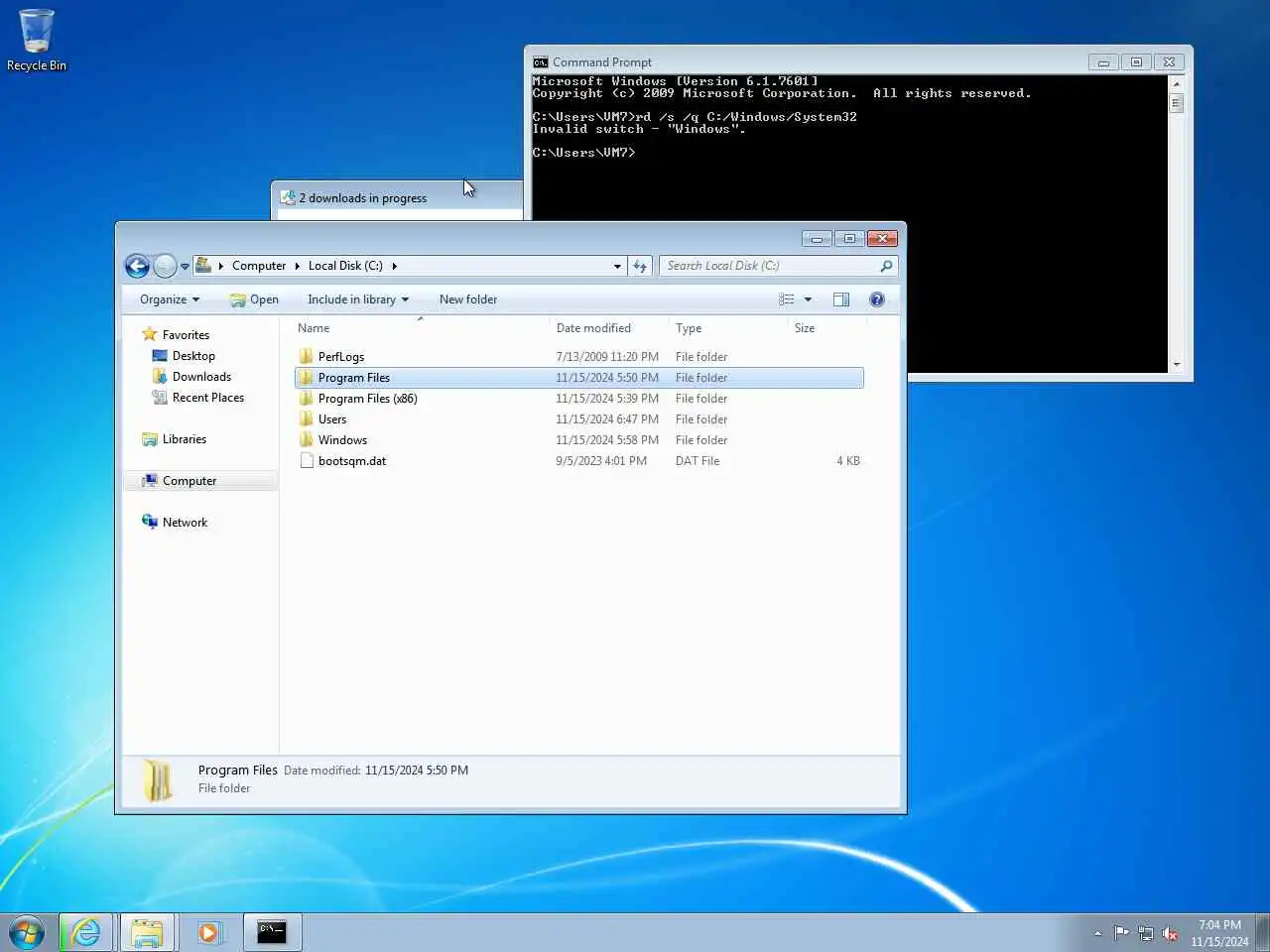Image resolution: width=1270 pixels, height=952 pixels.
Task: Select Computer in the address breadcrumb
Action: [259, 266]
